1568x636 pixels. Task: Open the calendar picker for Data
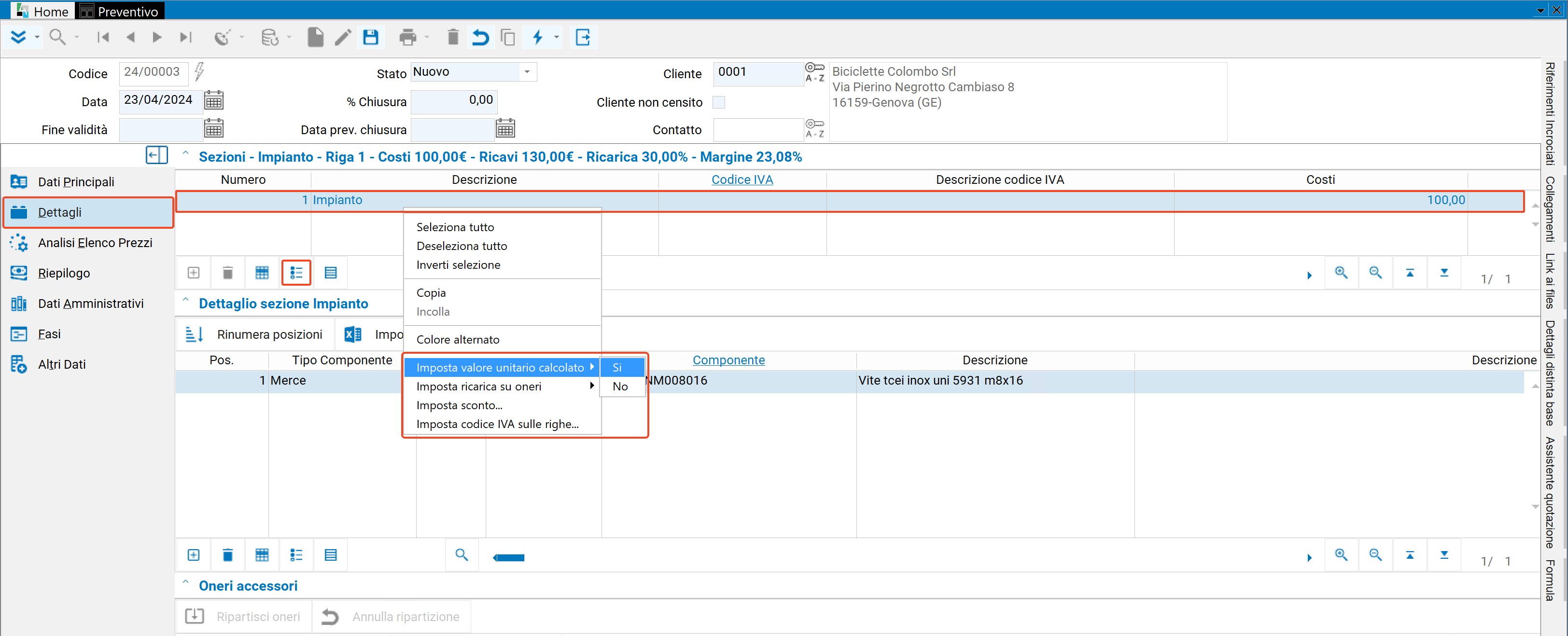click(214, 100)
